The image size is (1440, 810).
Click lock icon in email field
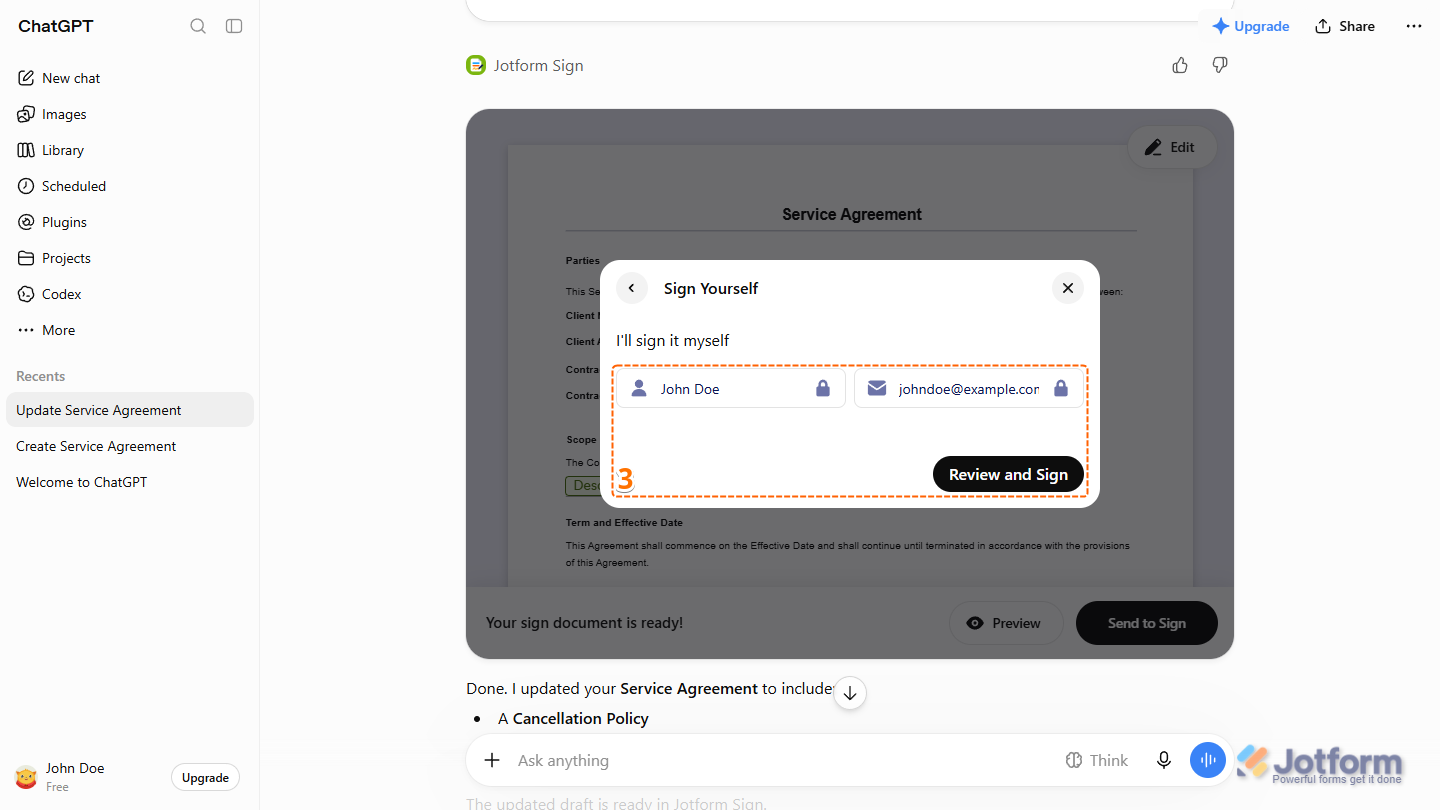(1061, 389)
